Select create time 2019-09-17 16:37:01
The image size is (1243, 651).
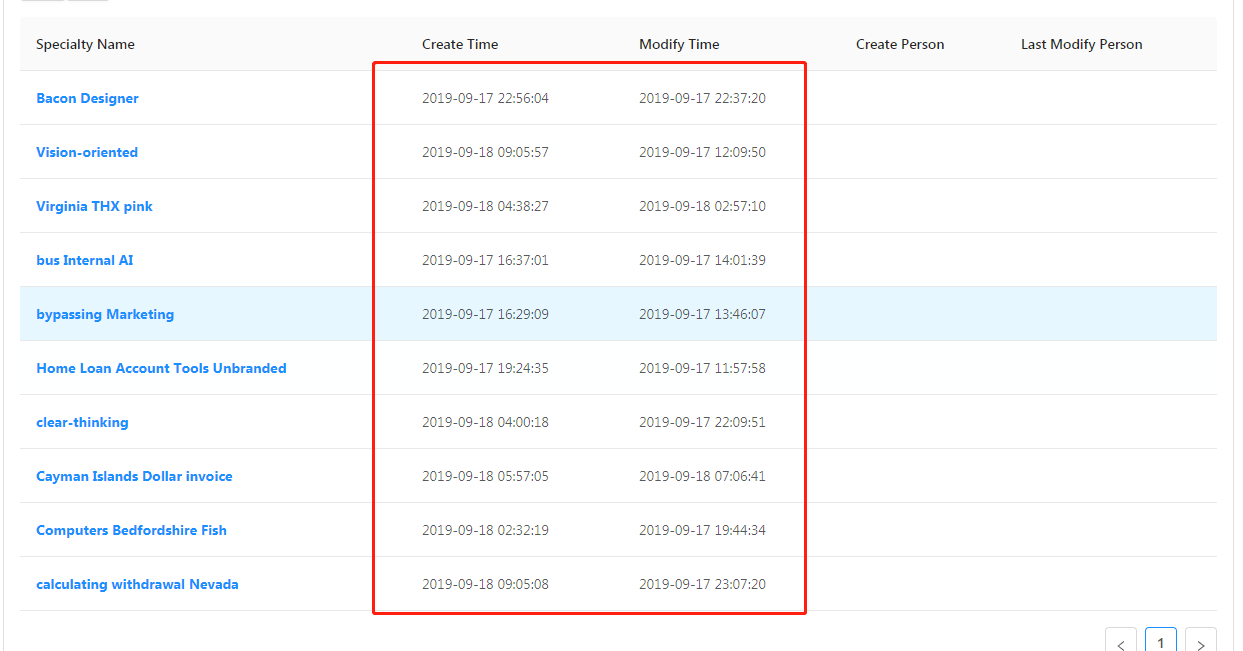tap(485, 260)
